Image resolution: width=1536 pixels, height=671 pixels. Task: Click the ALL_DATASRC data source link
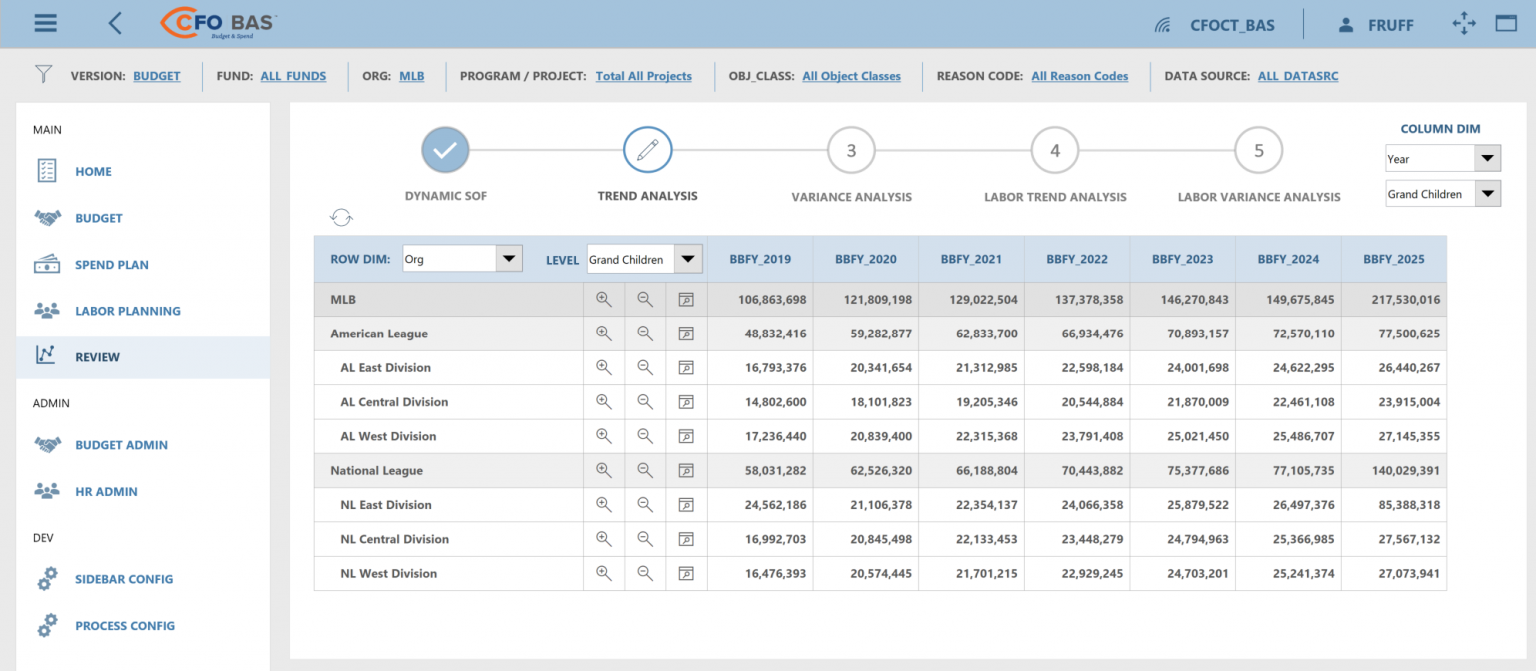tap(1298, 76)
